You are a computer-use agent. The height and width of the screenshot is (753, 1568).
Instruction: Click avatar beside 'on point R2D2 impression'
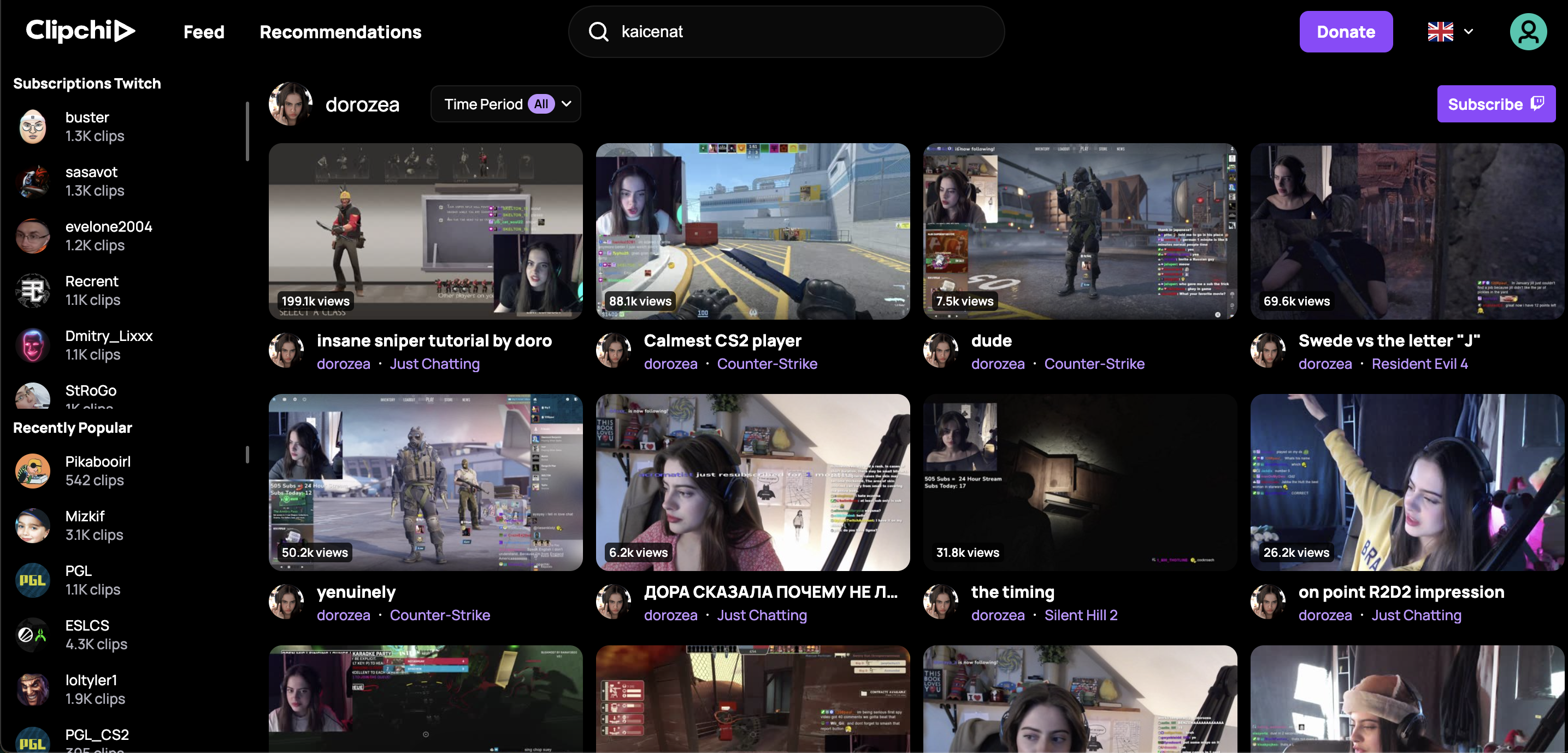(x=1268, y=602)
